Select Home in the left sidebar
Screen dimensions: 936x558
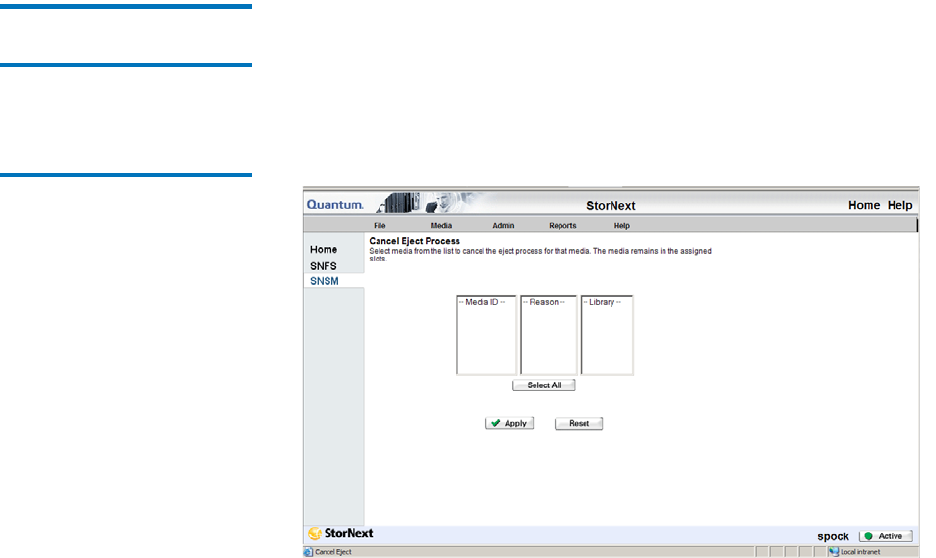click(x=324, y=249)
